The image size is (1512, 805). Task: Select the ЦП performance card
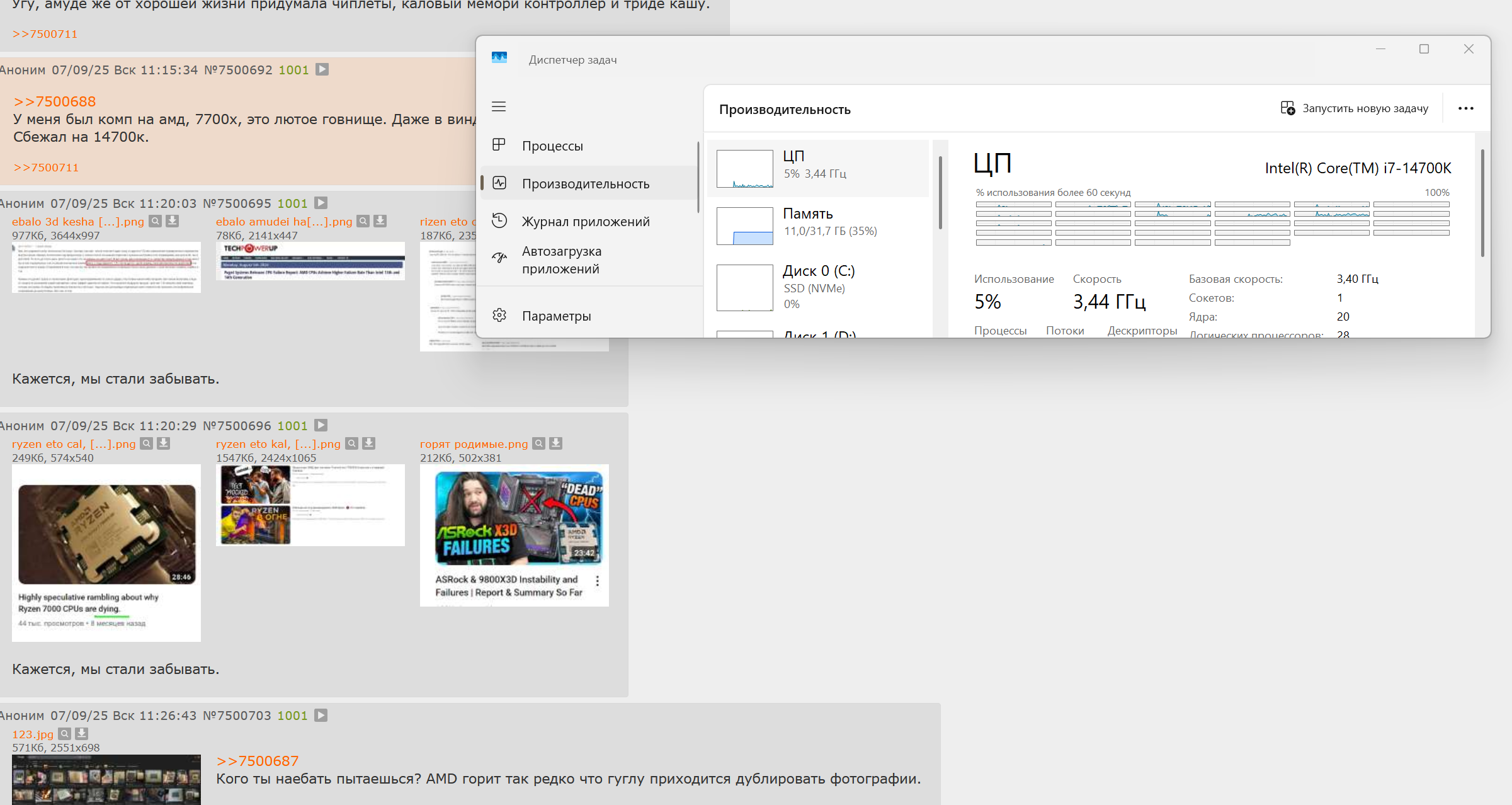818,168
